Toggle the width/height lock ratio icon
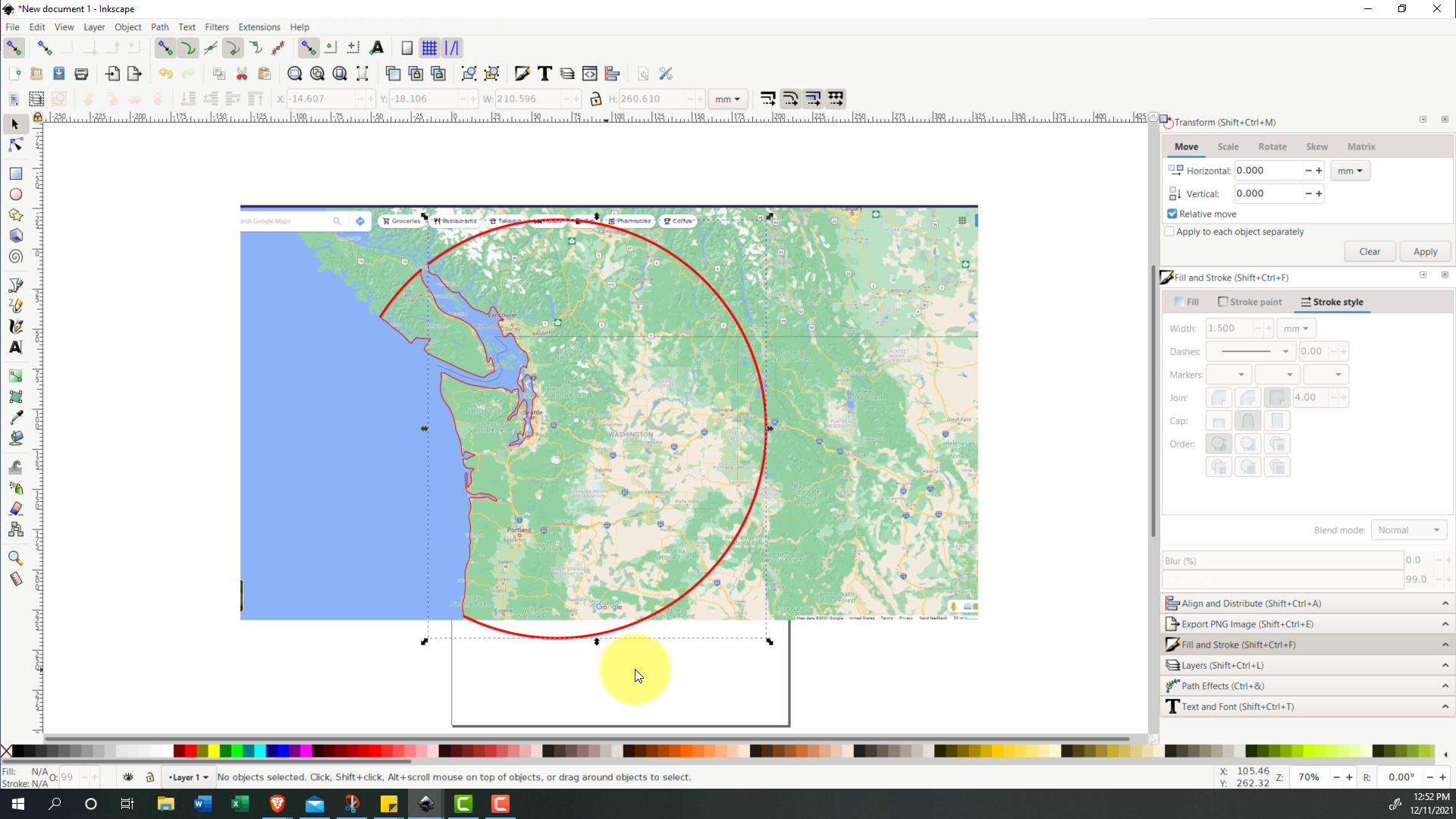 [596, 99]
